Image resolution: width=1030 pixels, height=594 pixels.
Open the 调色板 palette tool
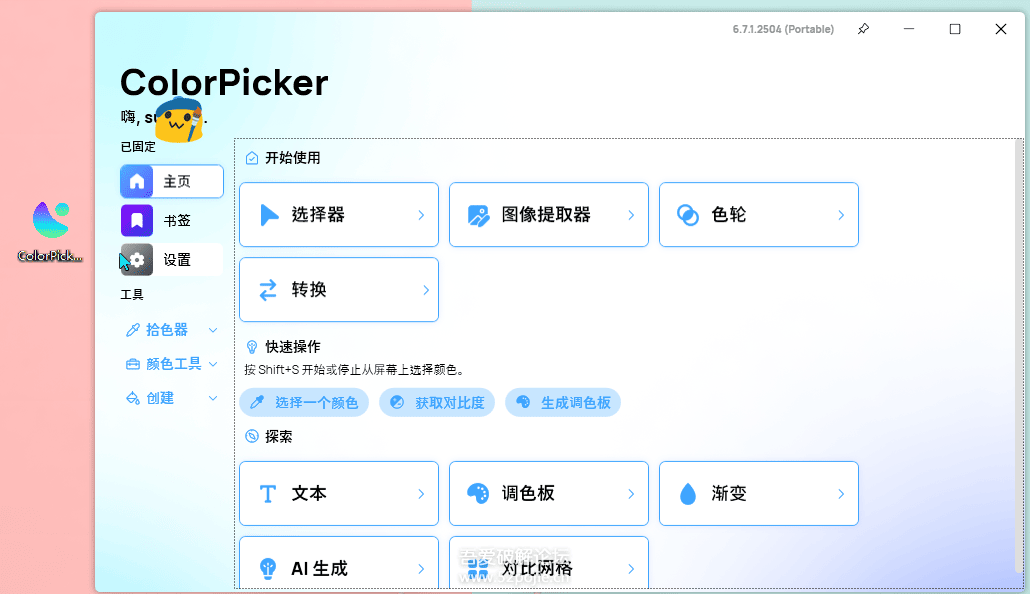tap(548, 493)
